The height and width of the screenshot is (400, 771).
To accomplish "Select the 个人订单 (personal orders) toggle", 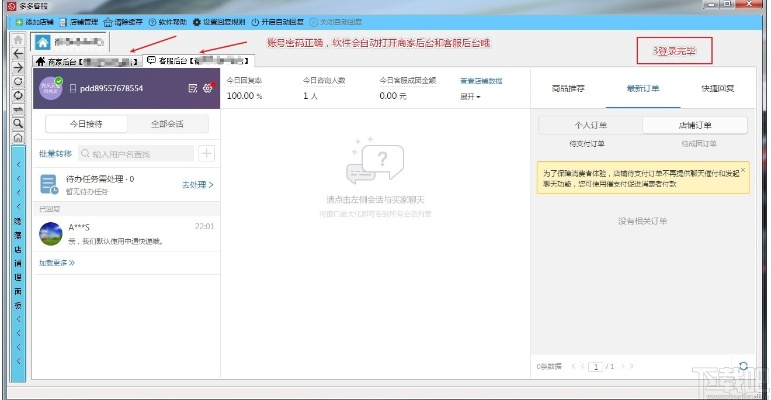I will (589, 125).
